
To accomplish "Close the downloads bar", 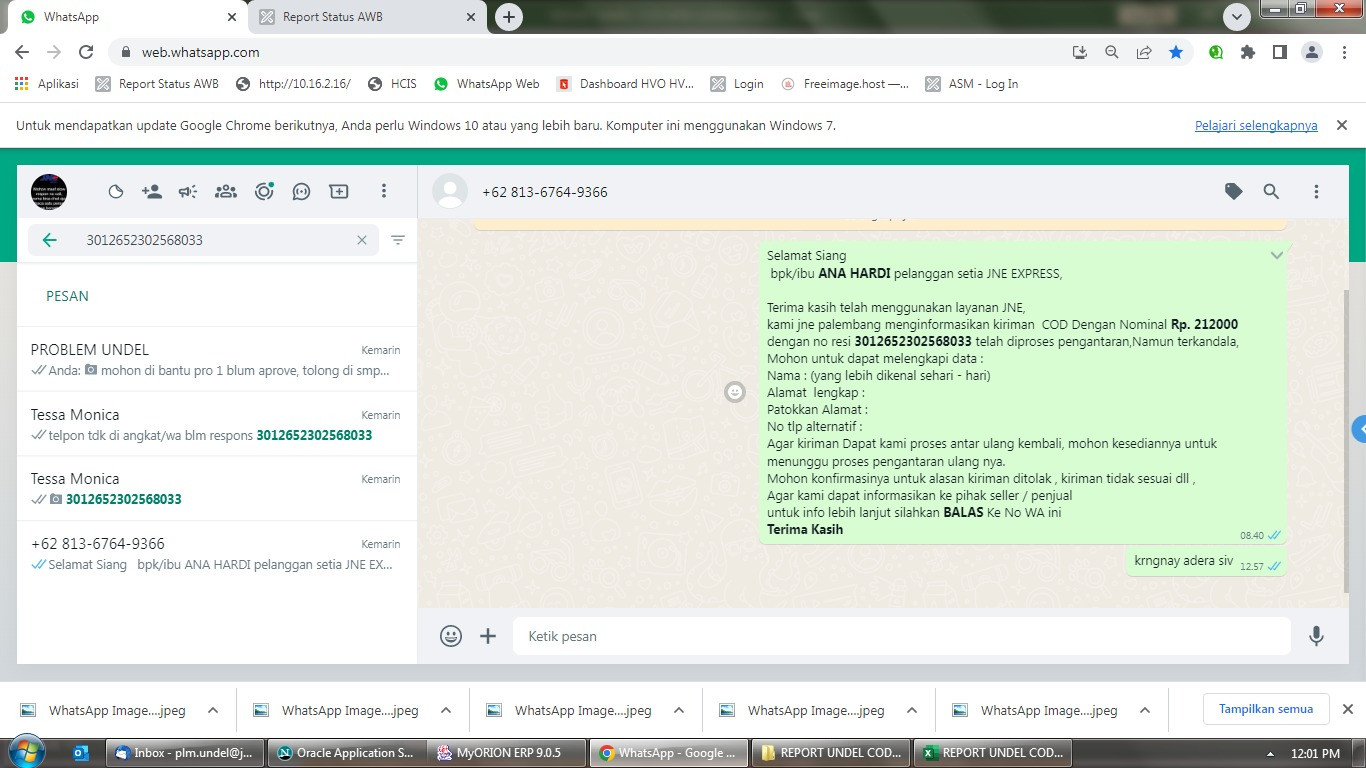I will (1347, 709).
